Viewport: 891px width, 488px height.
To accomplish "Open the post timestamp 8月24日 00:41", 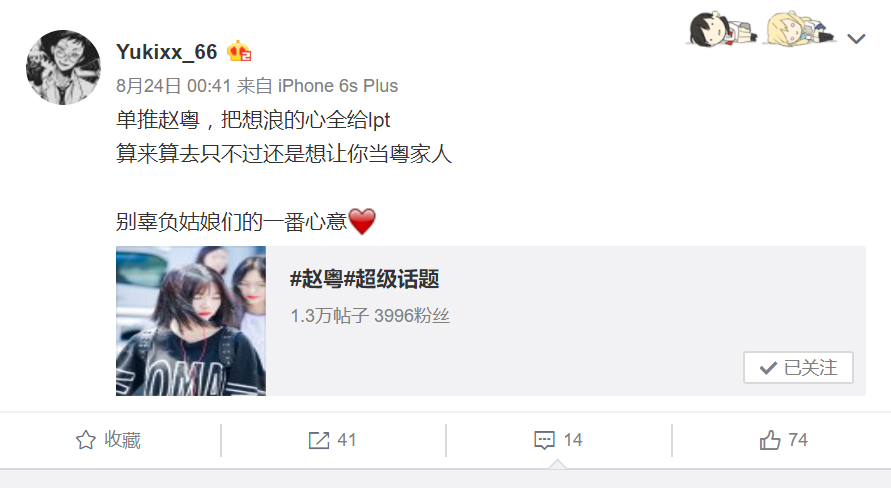I will [x=173, y=86].
